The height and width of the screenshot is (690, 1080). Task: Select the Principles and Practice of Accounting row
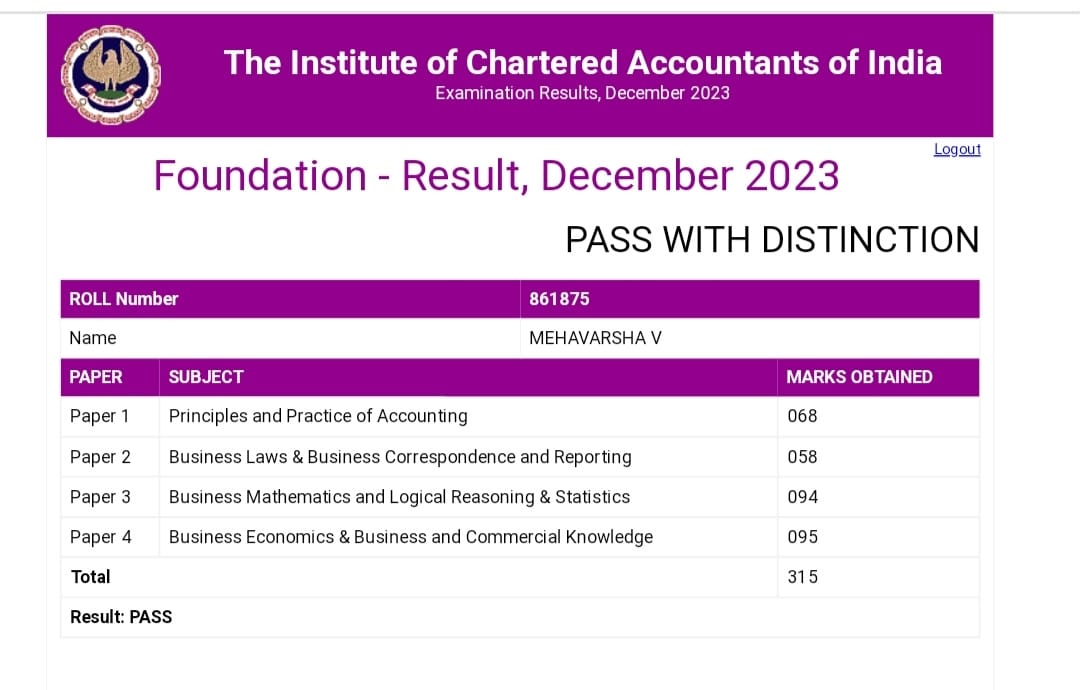click(x=520, y=417)
